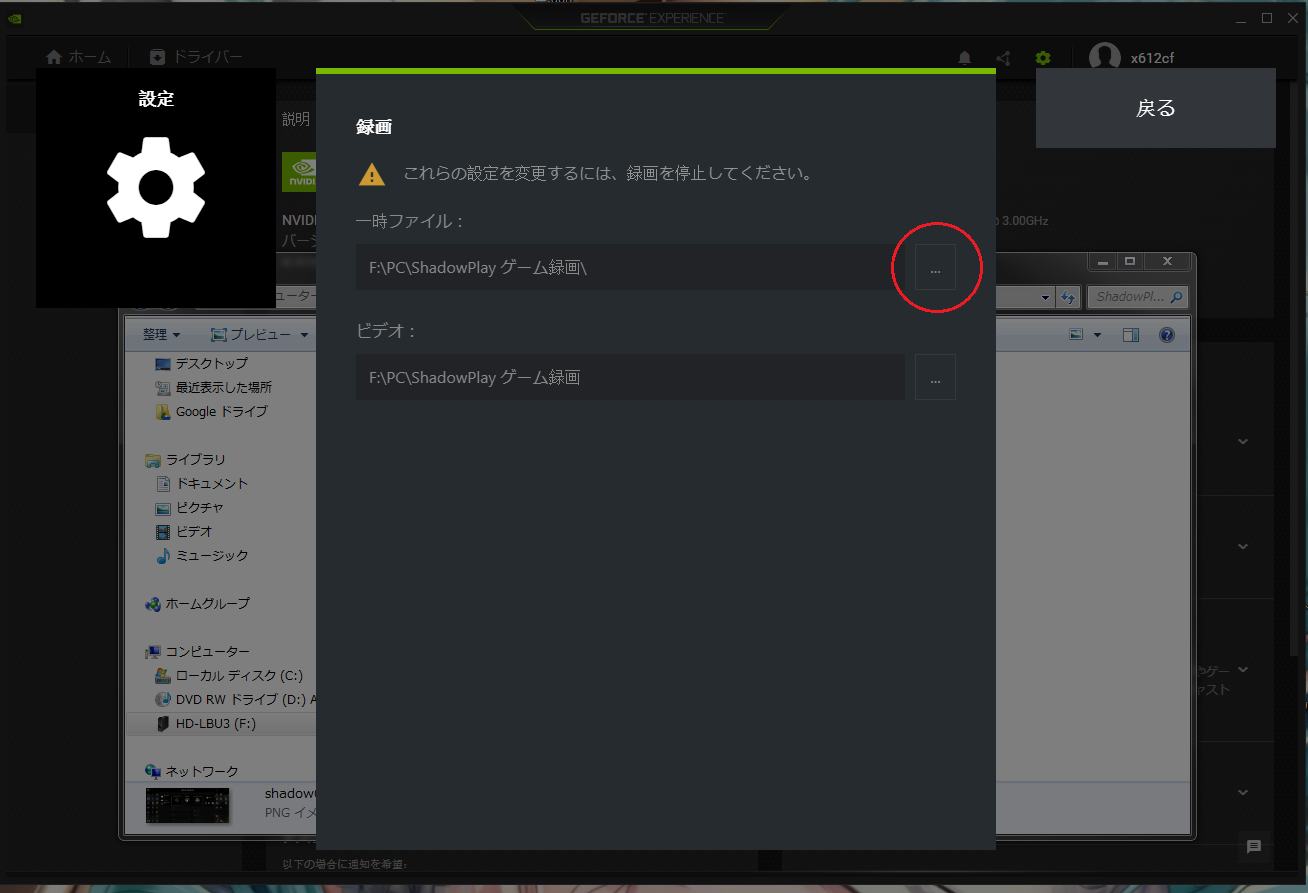Open the Explorer address bar history dropdown
This screenshot has width=1308, height=893.
[x=1046, y=297]
